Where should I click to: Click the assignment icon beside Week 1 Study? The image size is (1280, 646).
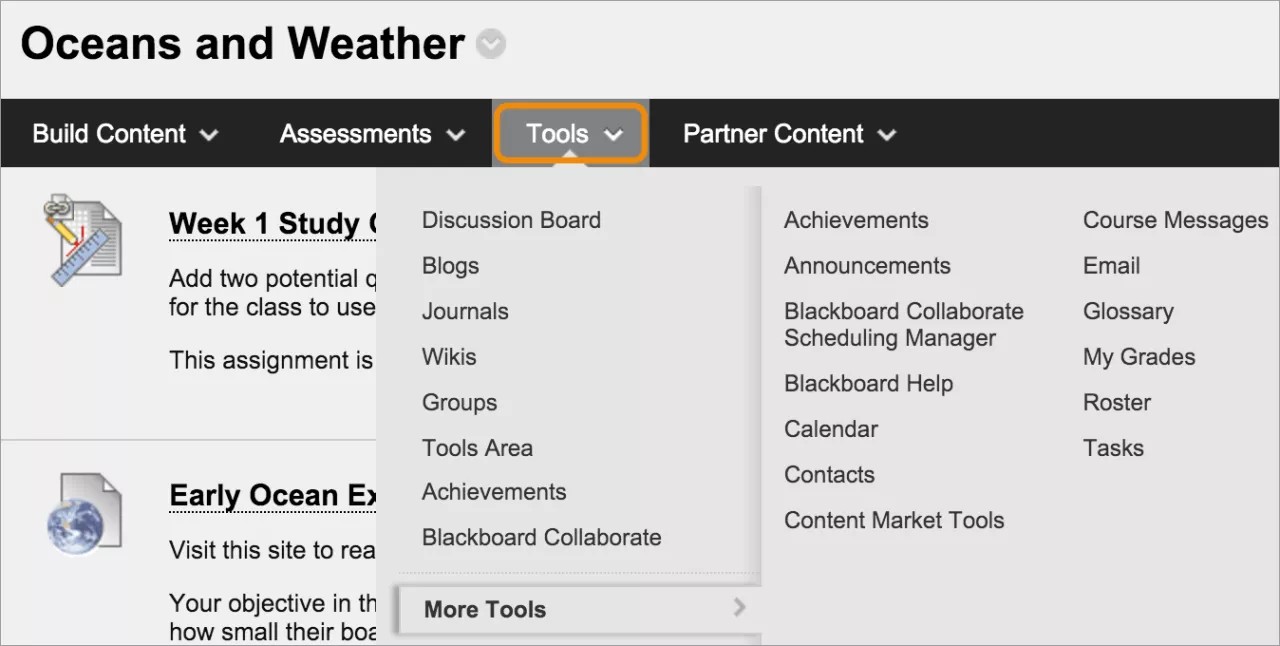pyautogui.click(x=85, y=238)
